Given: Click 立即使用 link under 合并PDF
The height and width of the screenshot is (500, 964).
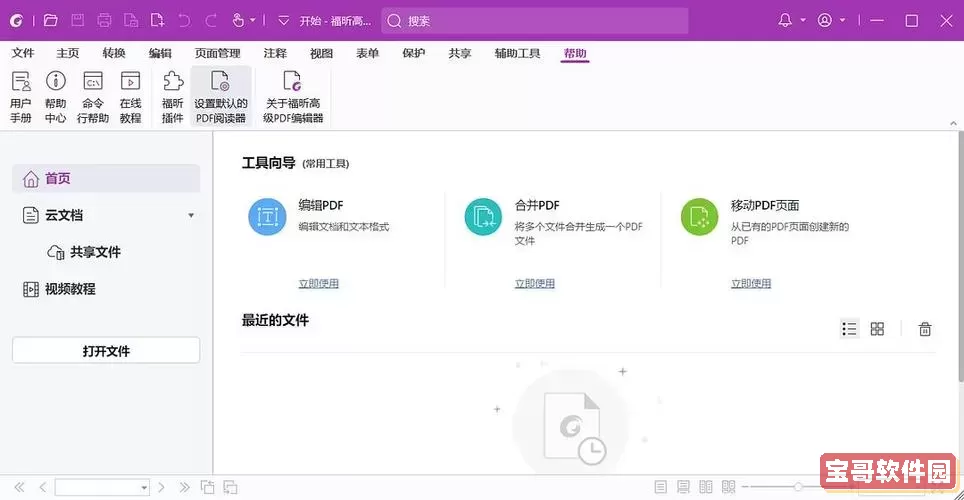Looking at the screenshot, I should (x=535, y=283).
